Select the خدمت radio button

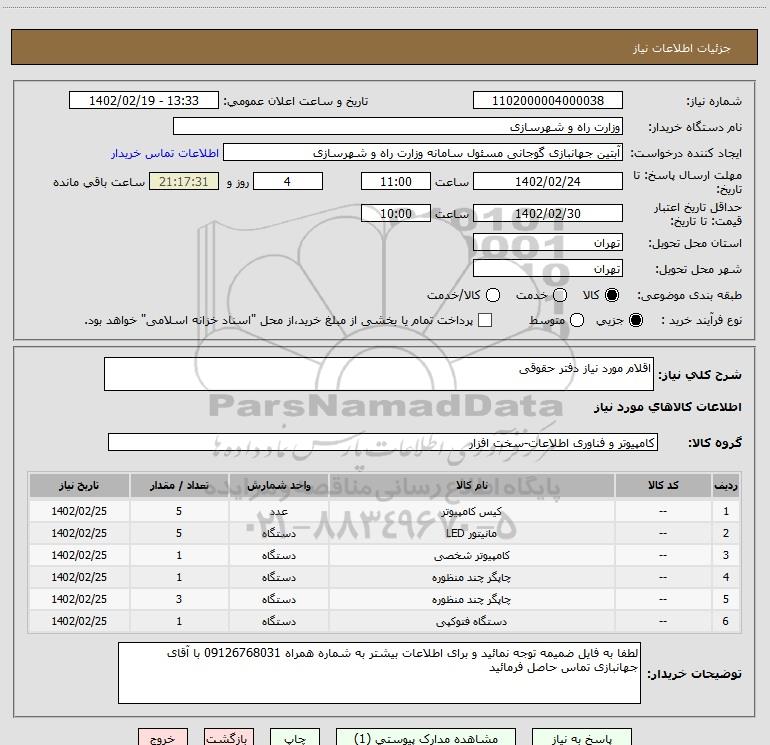coord(560,295)
